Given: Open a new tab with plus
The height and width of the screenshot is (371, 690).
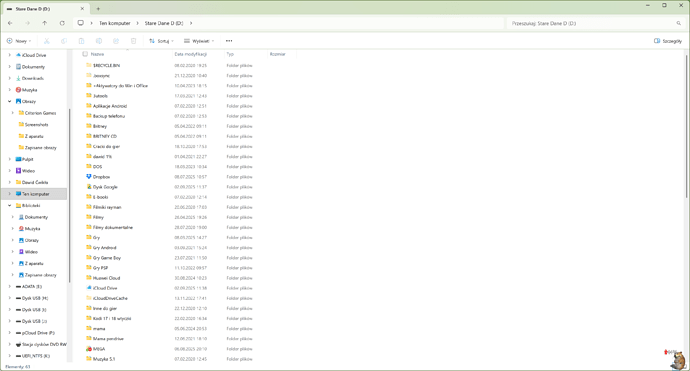Looking at the screenshot, I should (98, 9).
